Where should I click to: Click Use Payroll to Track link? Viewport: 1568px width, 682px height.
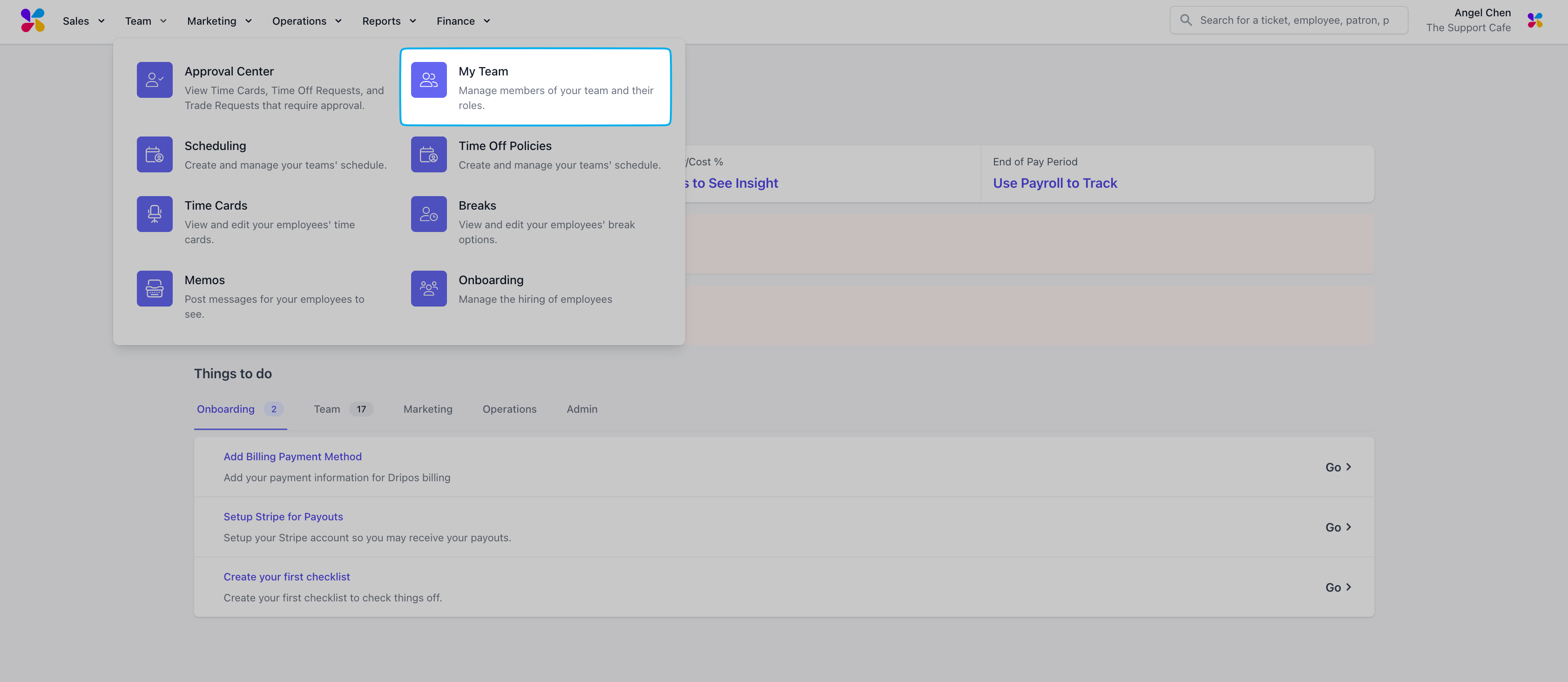1054,183
